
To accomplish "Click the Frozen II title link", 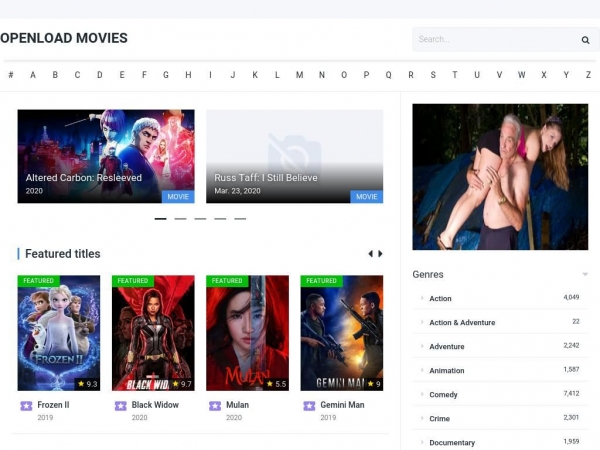I will [53, 405].
